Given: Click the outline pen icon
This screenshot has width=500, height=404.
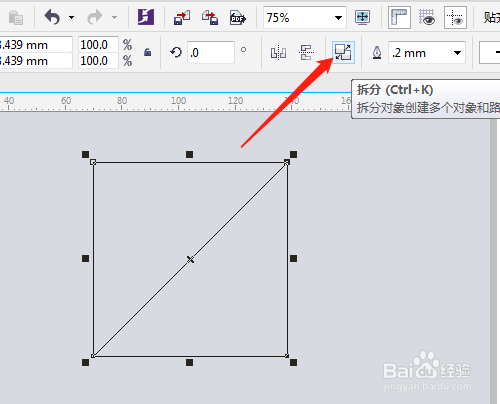Looking at the screenshot, I should (377, 53).
